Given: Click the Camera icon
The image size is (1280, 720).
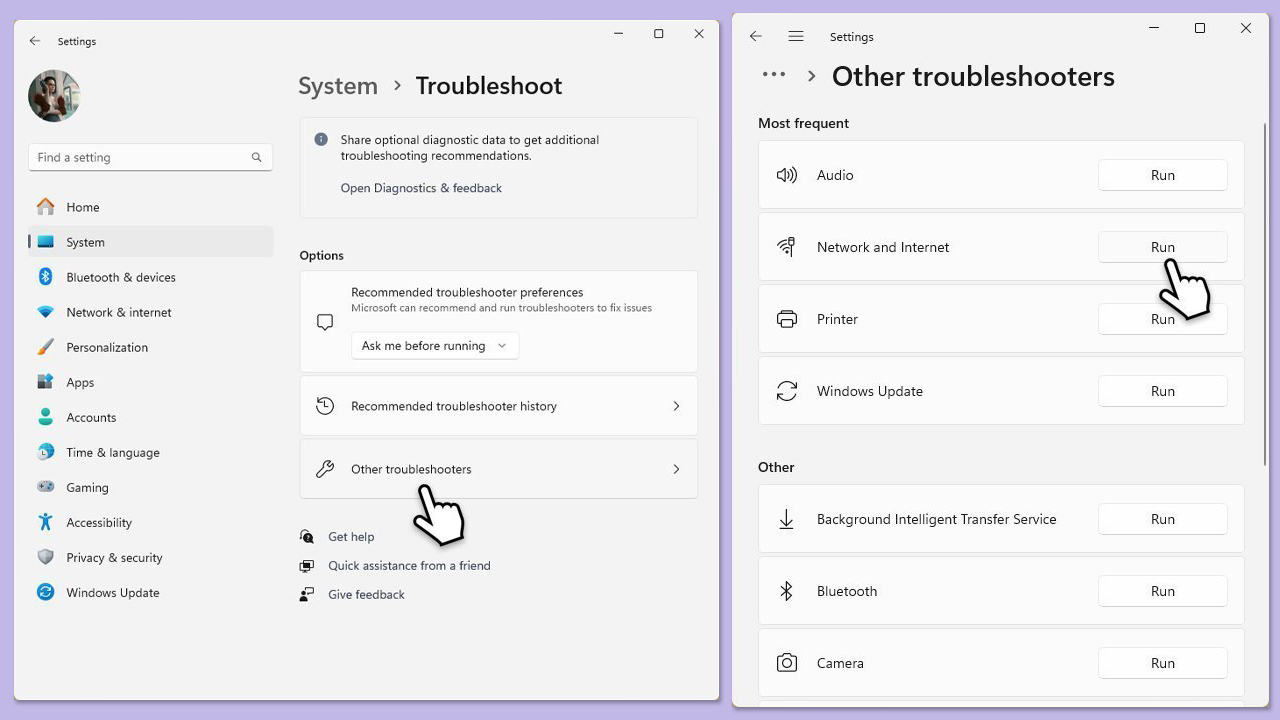Looking at the screenshot, I should pos(787,663).
